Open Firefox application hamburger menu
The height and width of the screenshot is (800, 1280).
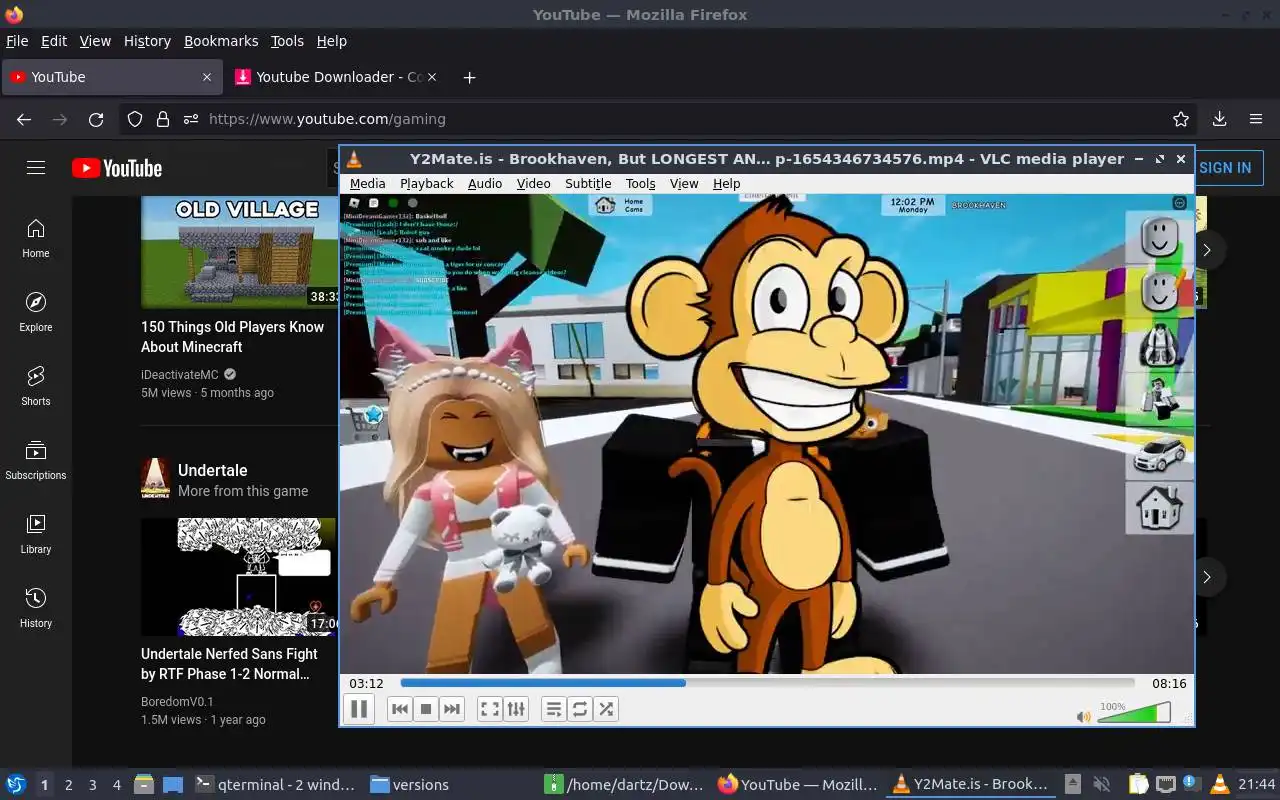tap(1256, 119)
